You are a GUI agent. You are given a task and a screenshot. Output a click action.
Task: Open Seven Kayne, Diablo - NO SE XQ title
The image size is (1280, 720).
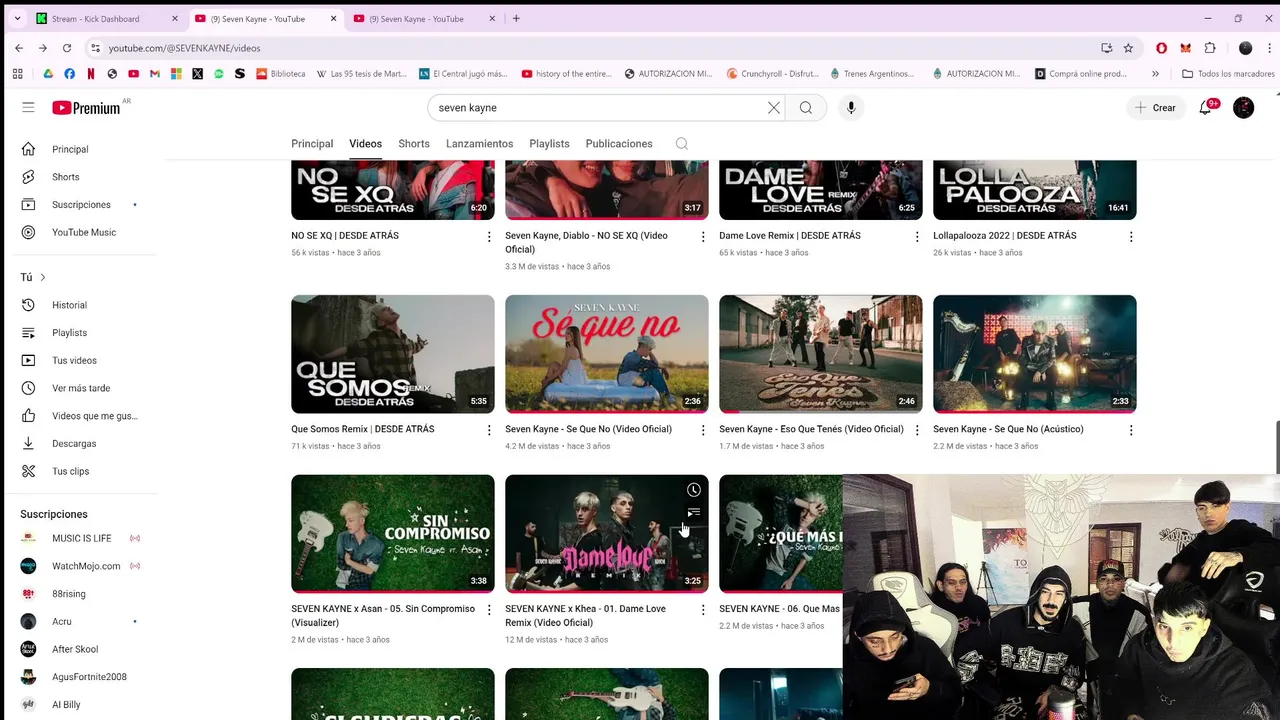[x=586, y=243]
